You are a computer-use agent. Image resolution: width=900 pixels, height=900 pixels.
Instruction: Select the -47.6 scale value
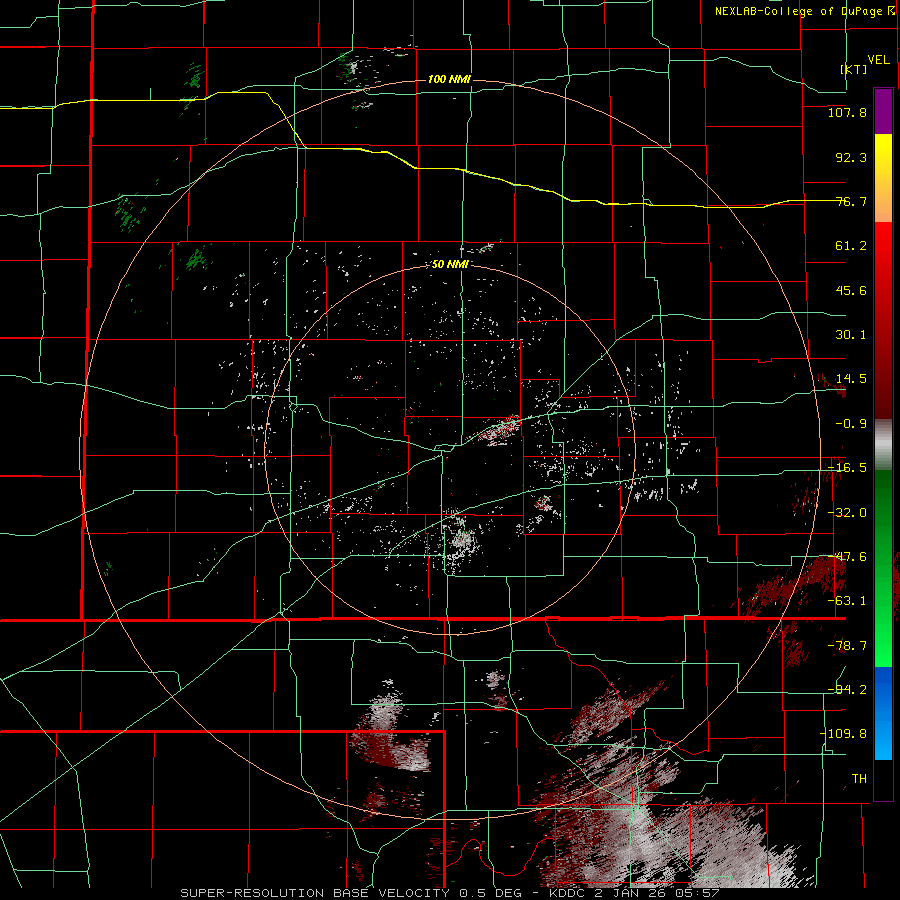click(847, 557)
